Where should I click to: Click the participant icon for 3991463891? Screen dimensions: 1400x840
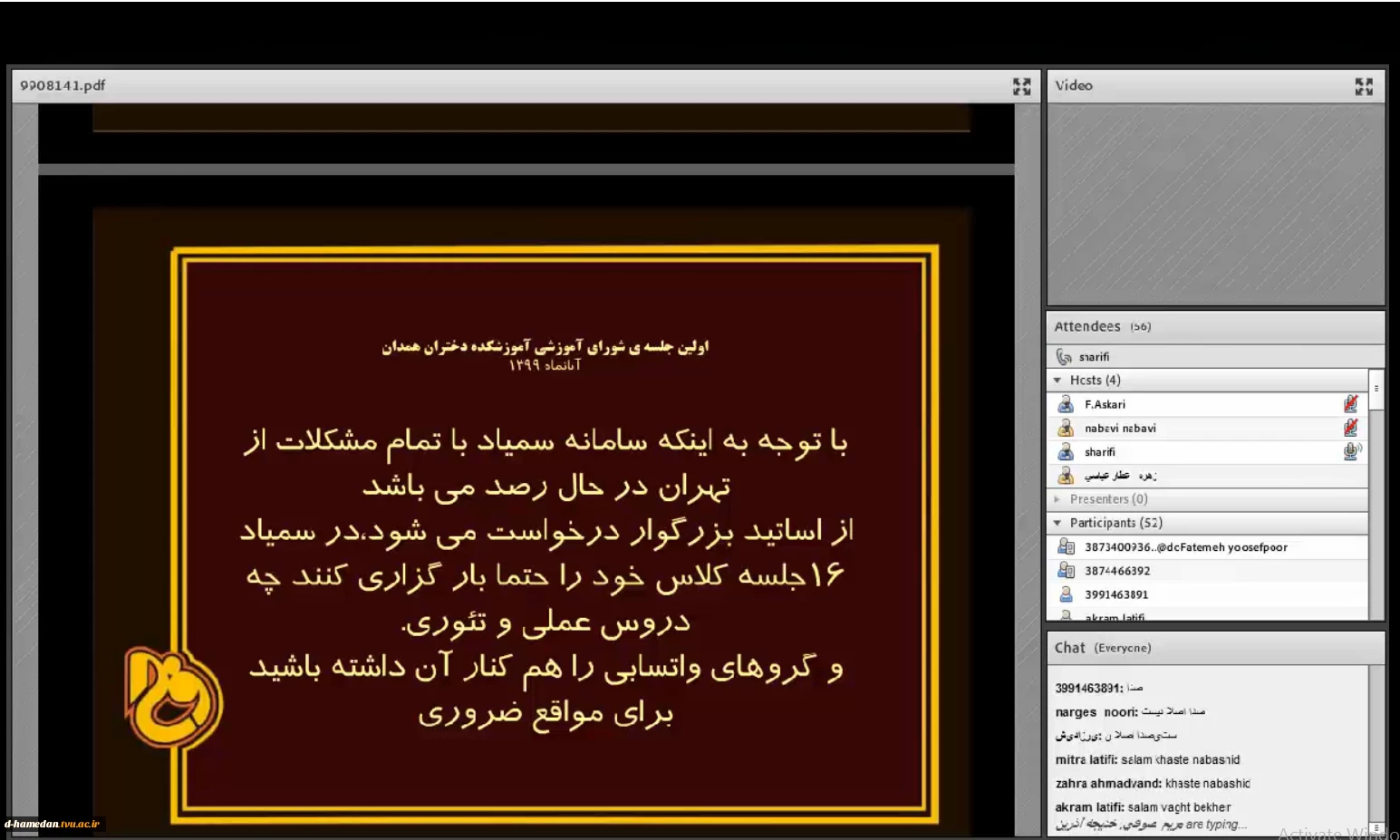pyautogui.click(x=1067, y=594)
